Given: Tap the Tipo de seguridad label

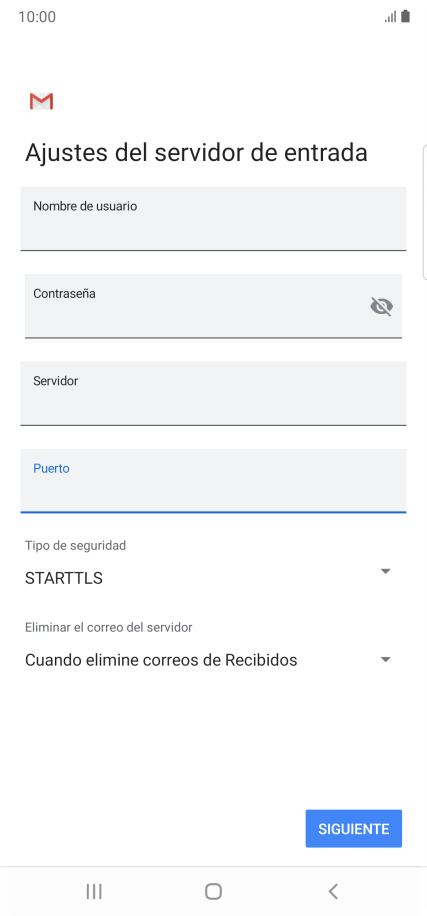Looking at the screenshot, I should (75, 546).
